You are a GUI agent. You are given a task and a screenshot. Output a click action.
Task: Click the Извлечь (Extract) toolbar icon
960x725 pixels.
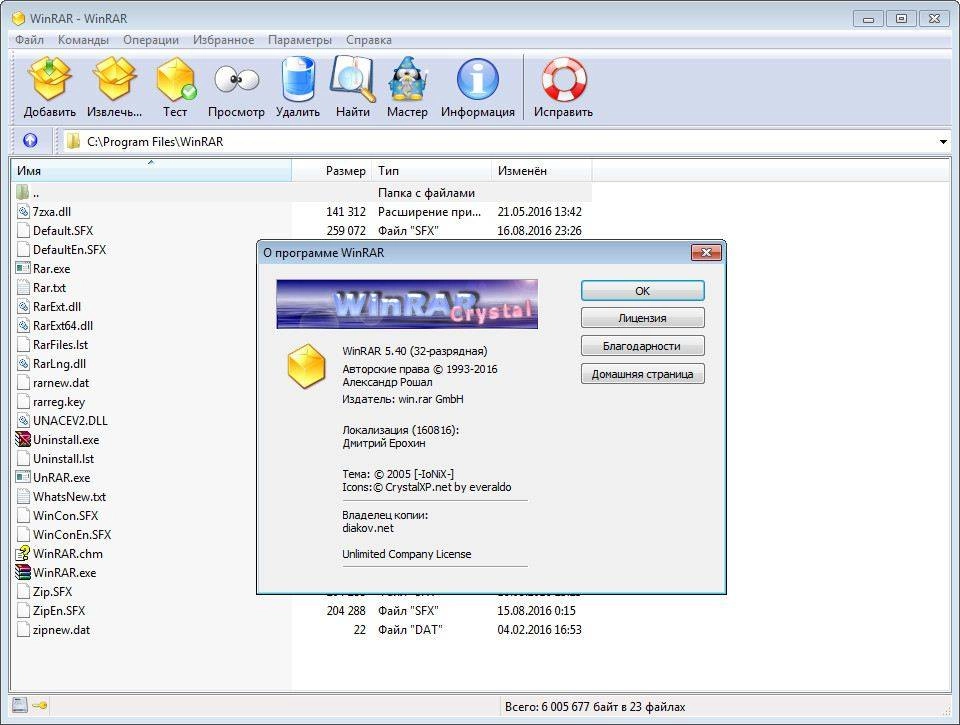coord(114,79)
